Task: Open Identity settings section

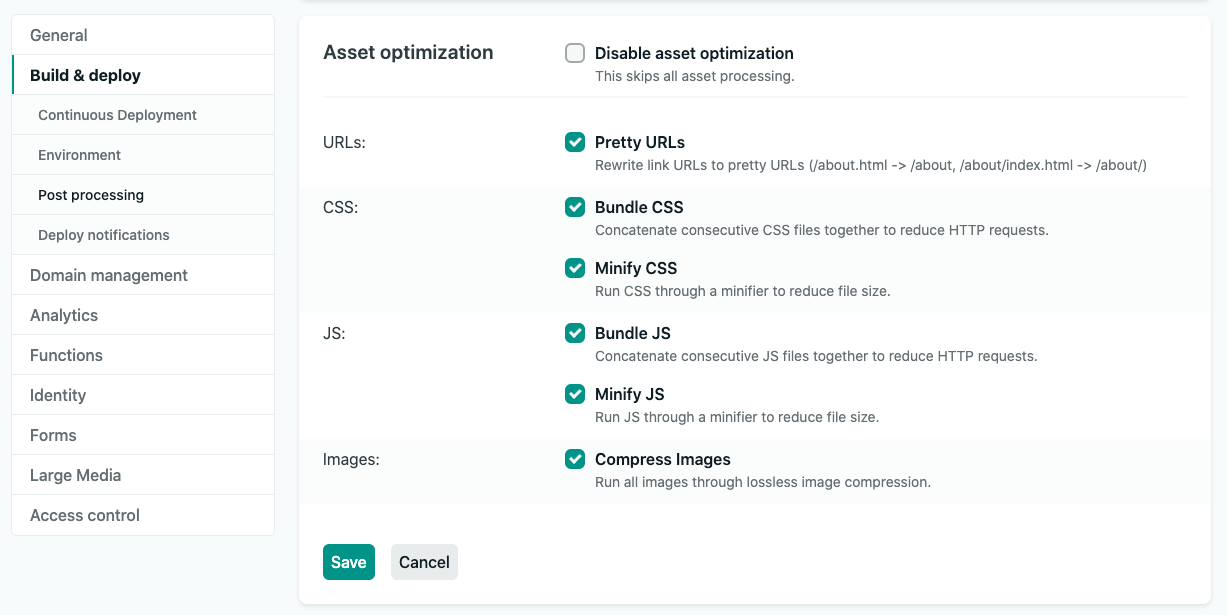Action: [x=143, y=395]
